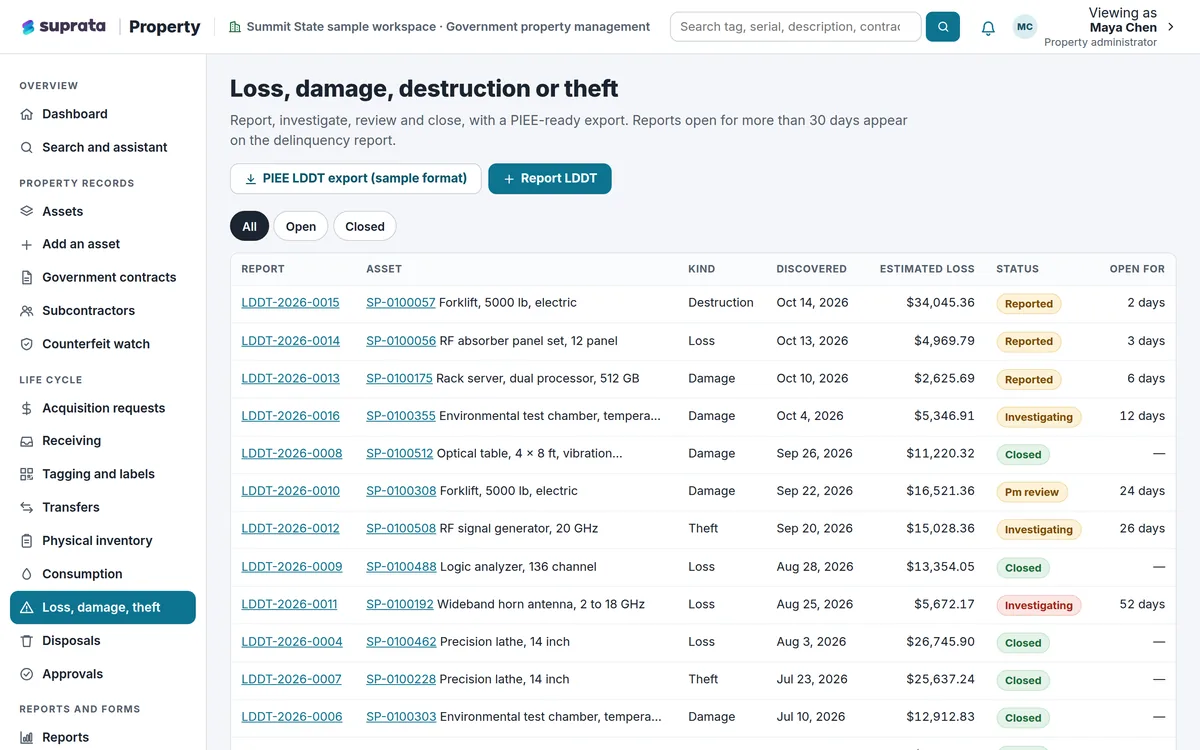Screen dimensions: 1200x750
Task: Select the Open filter tab
Action: [301, 226]
